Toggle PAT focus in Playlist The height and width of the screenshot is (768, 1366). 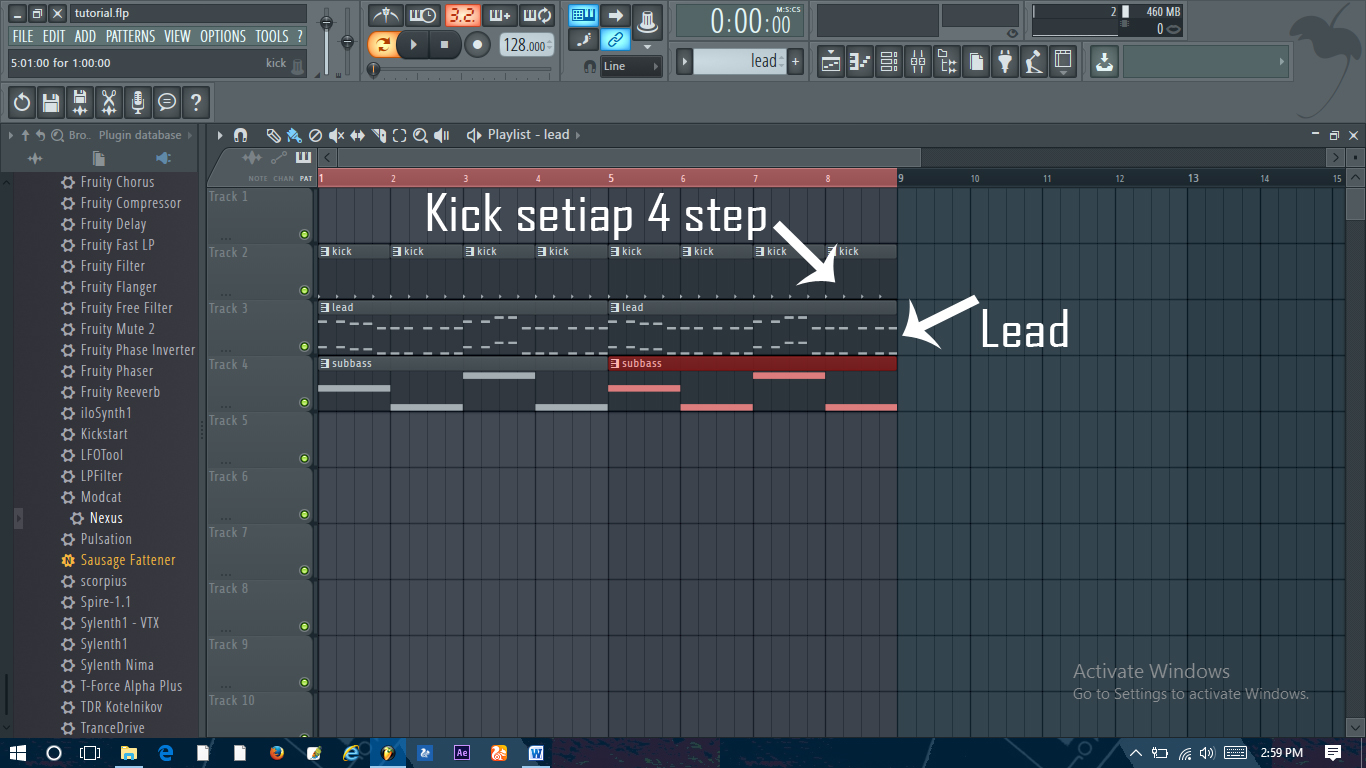click(x=306, y=179)
